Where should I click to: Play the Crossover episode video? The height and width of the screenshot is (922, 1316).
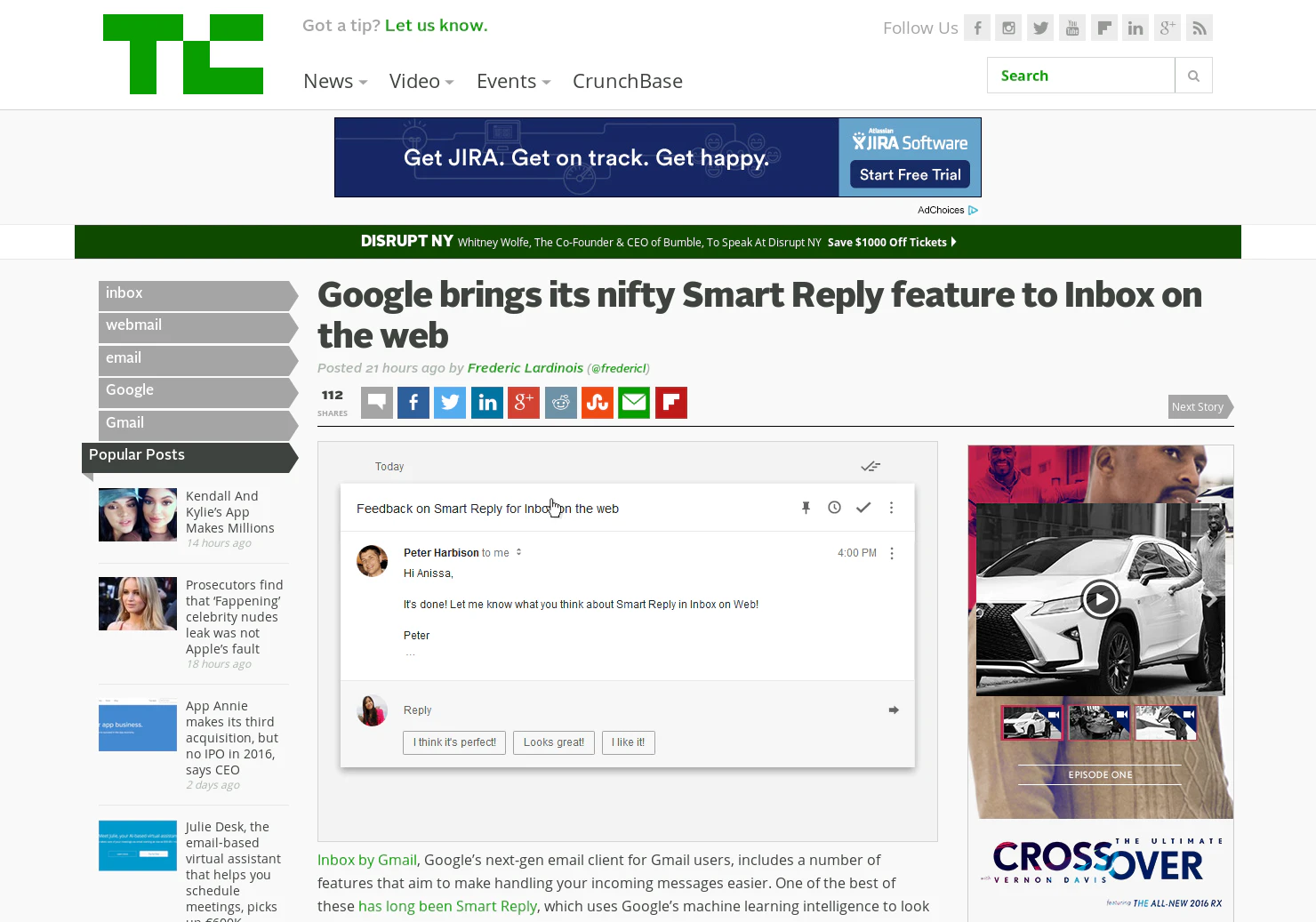coord(1100,598)
